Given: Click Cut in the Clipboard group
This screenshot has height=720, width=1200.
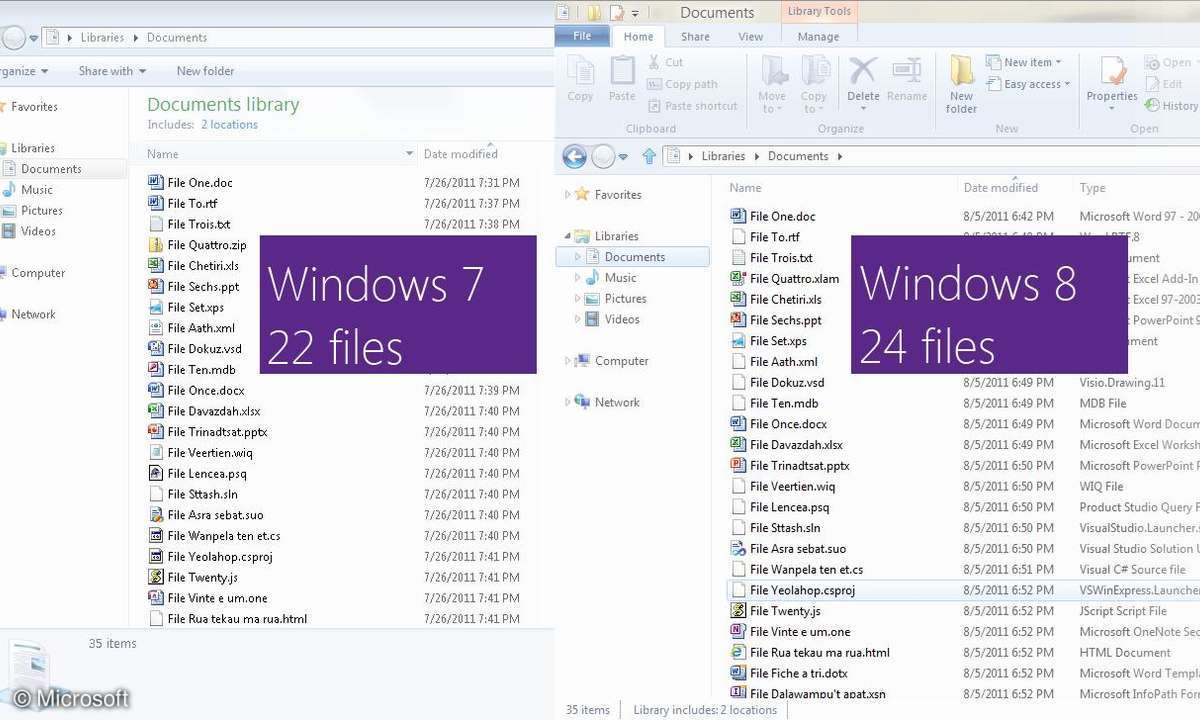Looking at the screenshot, I should click(x=665, y=62).
